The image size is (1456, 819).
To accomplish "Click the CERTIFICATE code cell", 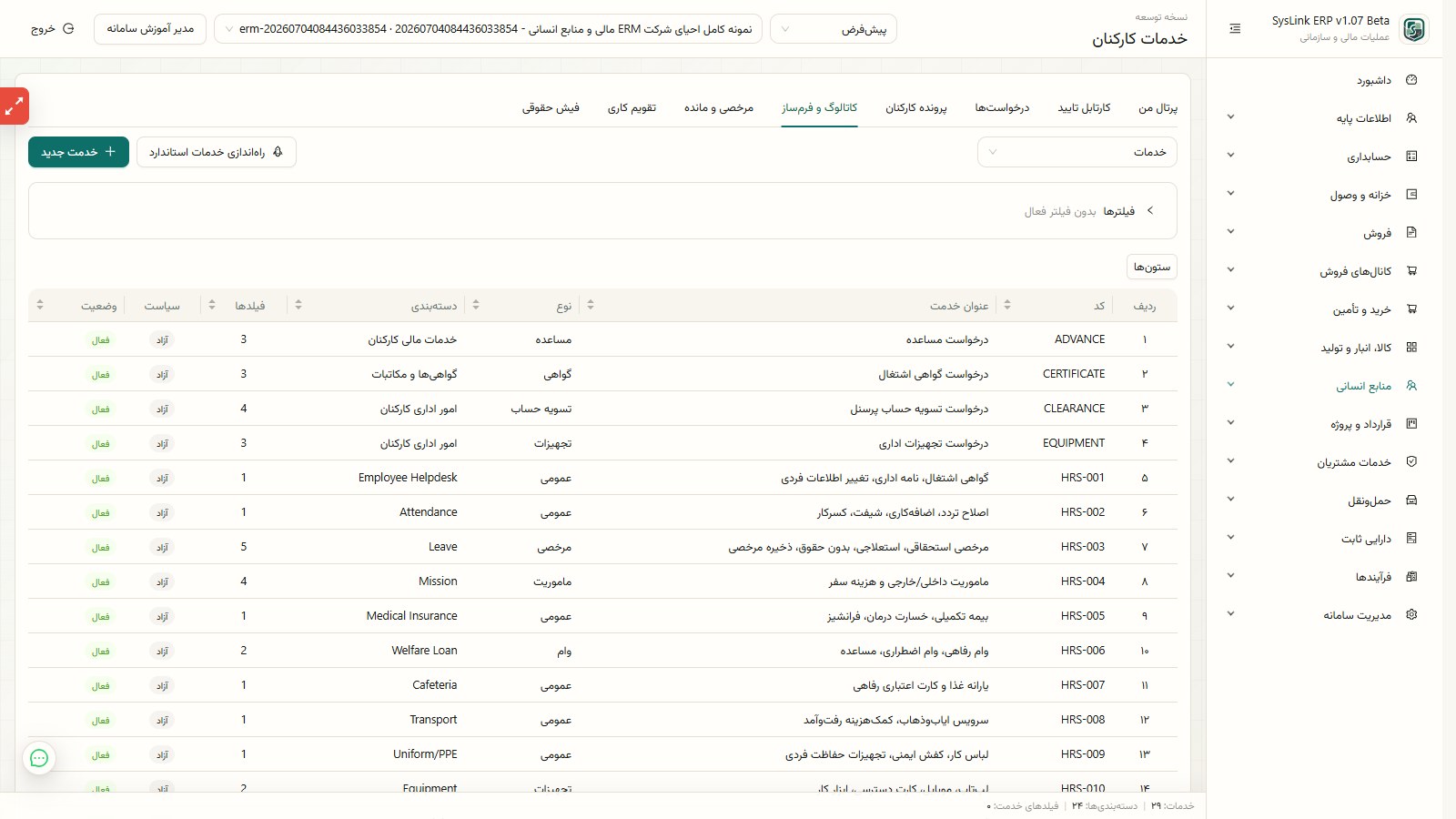I will pyautogui.click(x=1074, y=374).
